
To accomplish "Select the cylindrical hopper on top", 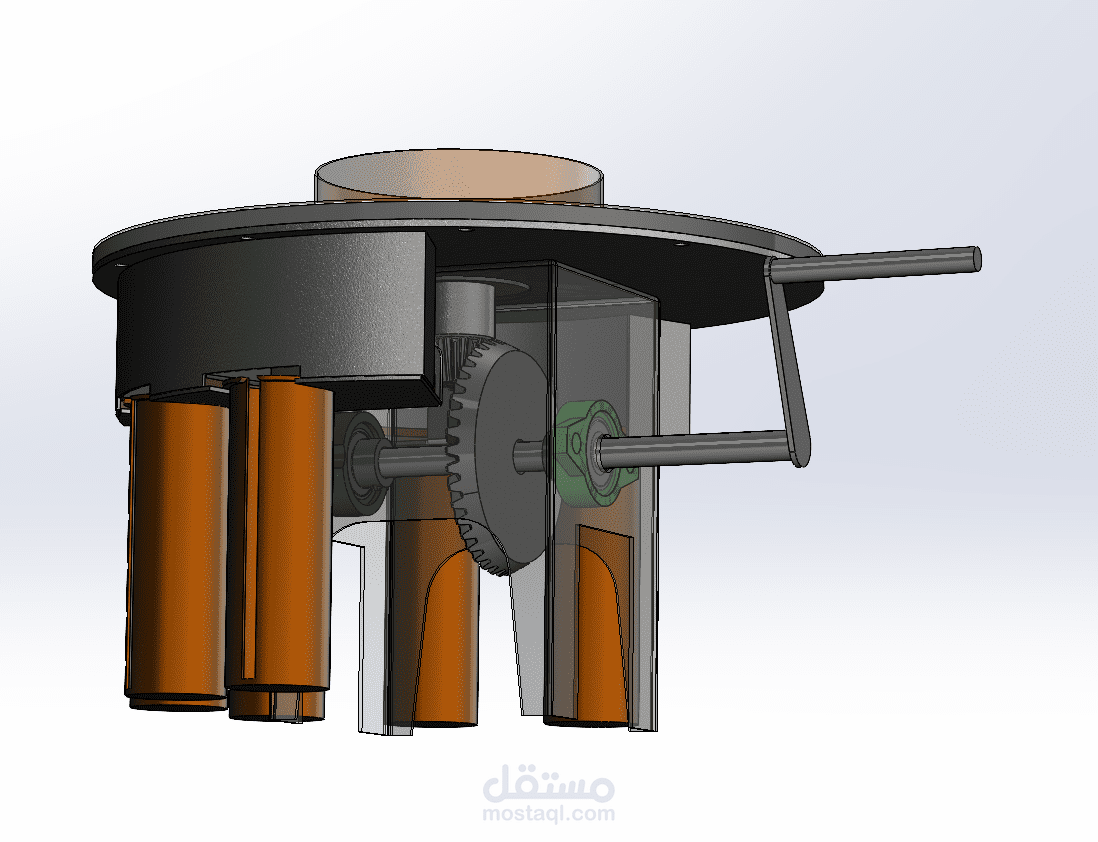I will (459, 175).
